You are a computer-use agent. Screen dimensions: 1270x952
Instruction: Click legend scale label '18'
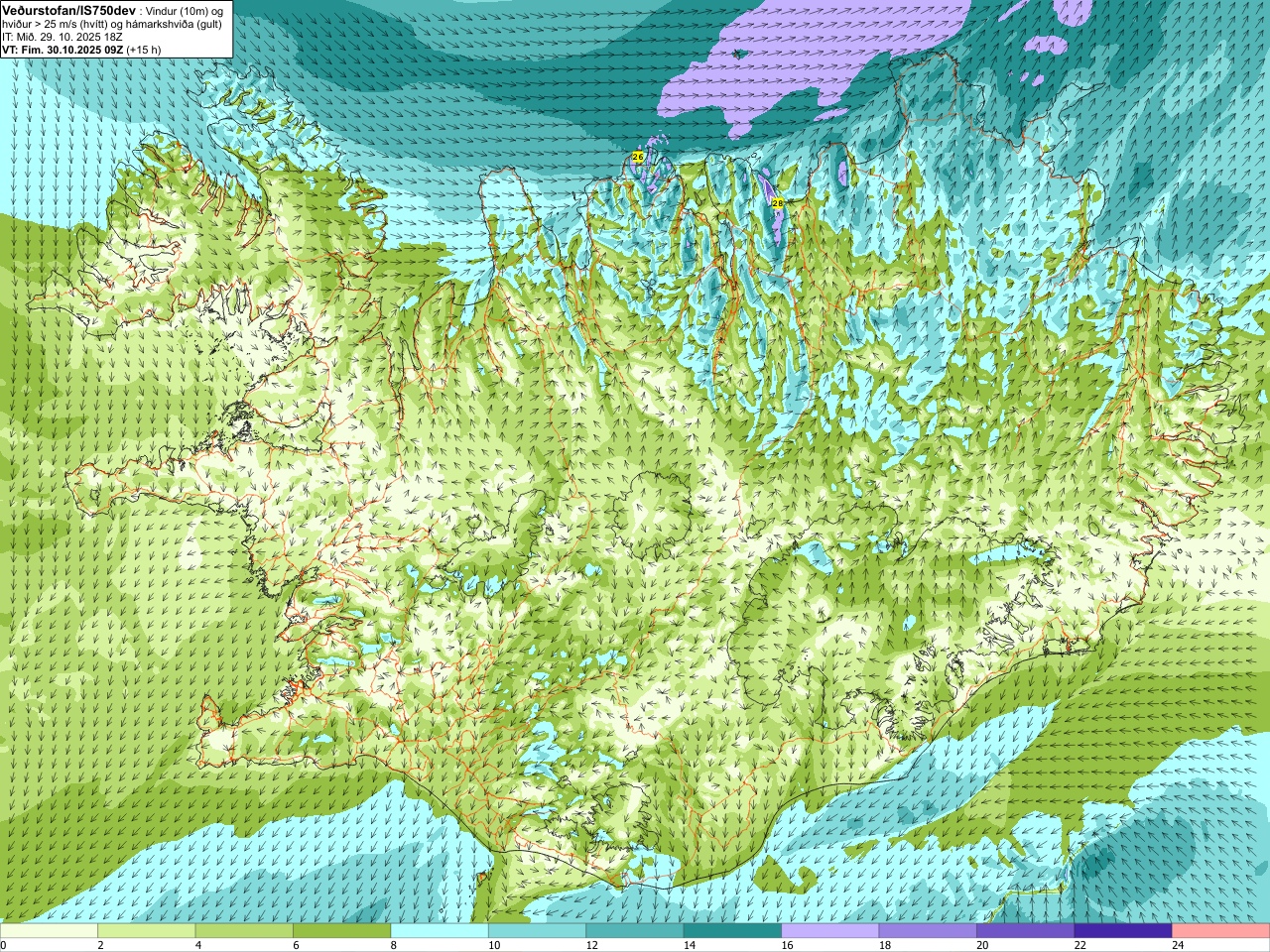884,945
